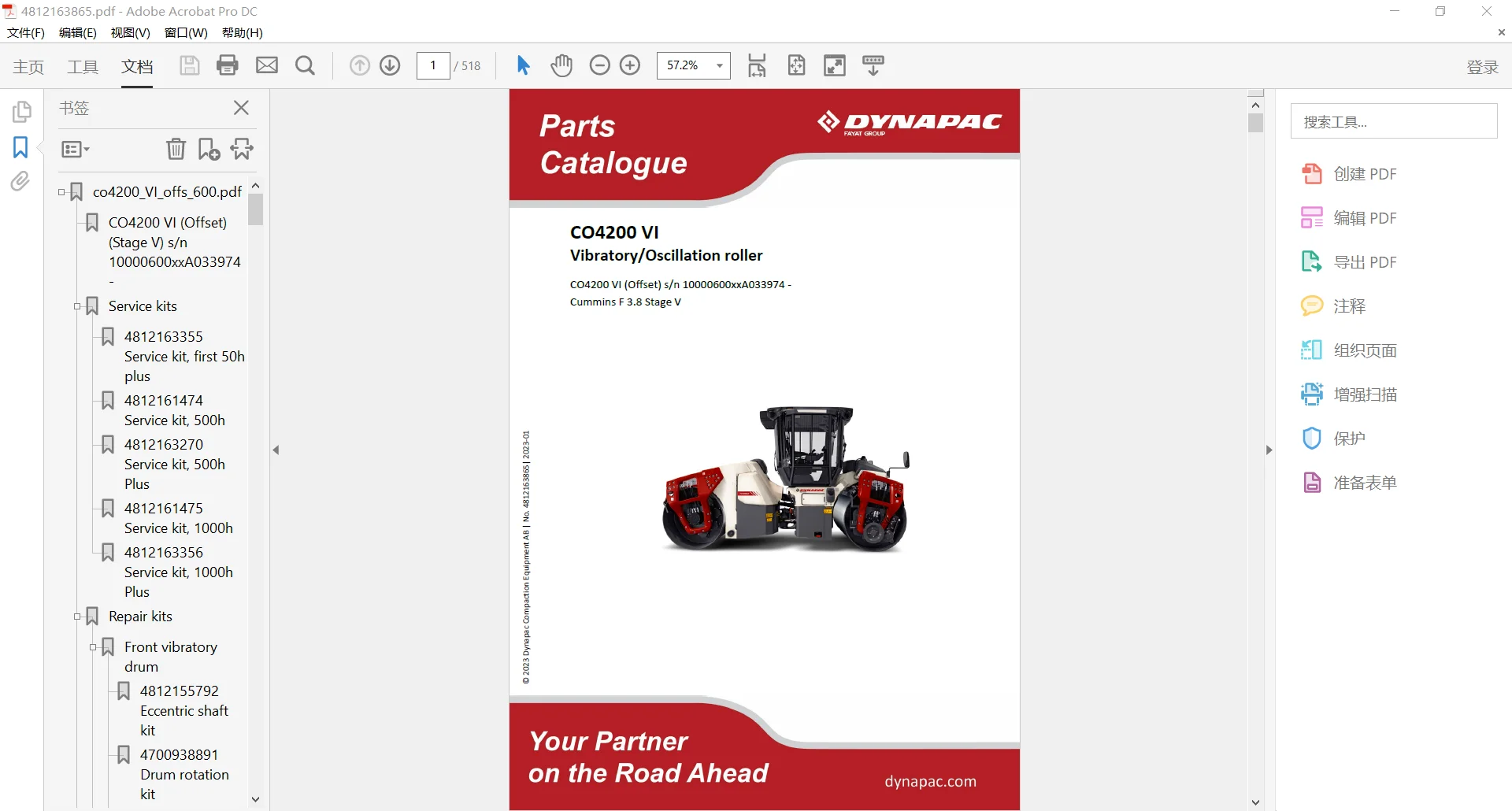Open the 创建 PDF tool
The image size is (1512, 811).
pos(1349,174)
